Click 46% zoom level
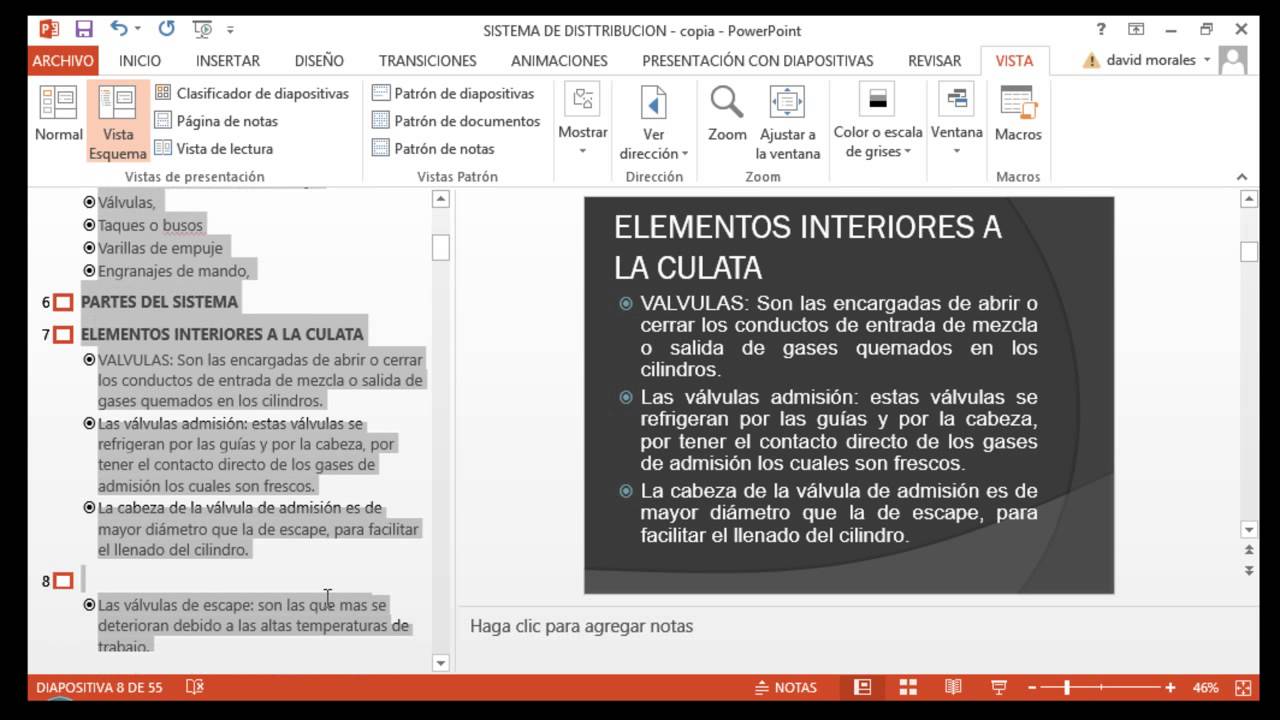 tap(1205, 688)
